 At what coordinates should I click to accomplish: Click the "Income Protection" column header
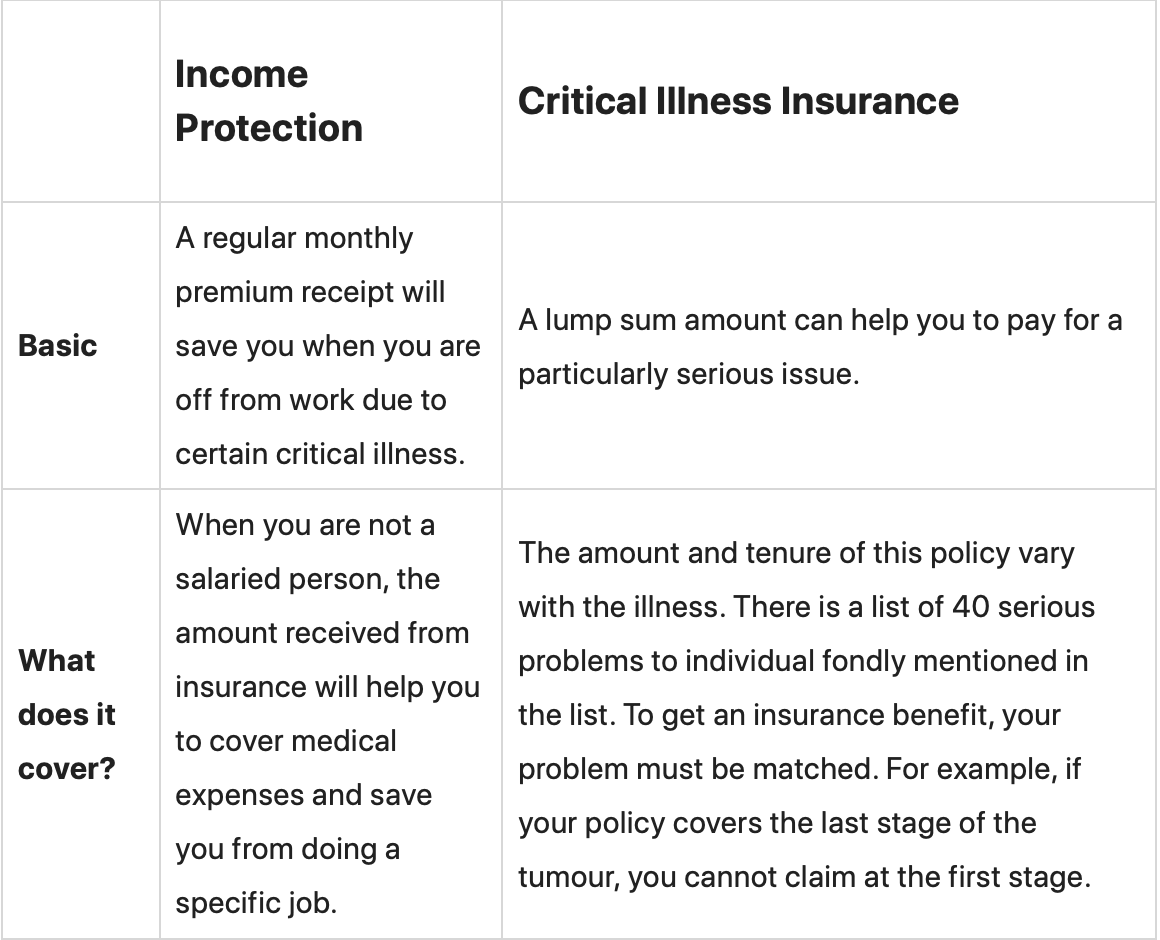click(x=268, y=101)
